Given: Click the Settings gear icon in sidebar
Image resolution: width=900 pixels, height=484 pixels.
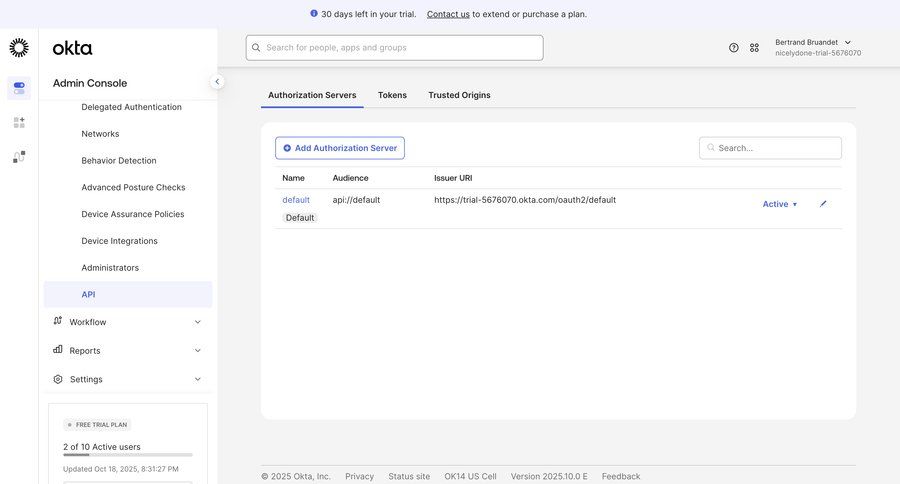Looking at the screenshot, I should coord(57,379).
